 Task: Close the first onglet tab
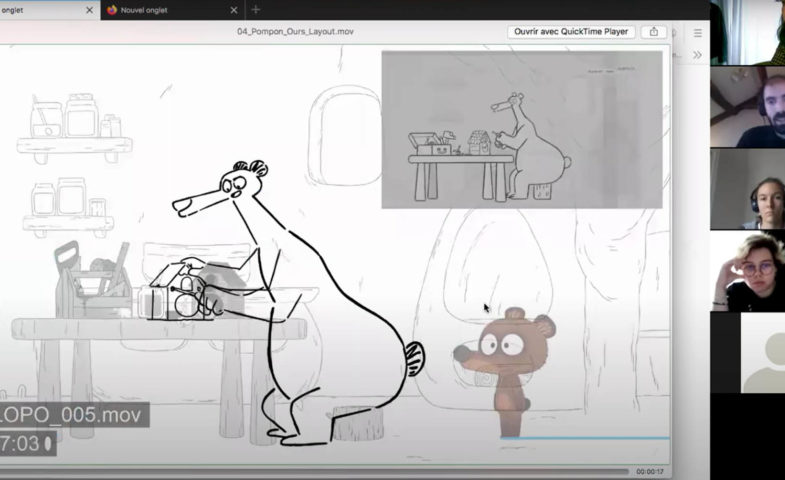click(90, 10)
